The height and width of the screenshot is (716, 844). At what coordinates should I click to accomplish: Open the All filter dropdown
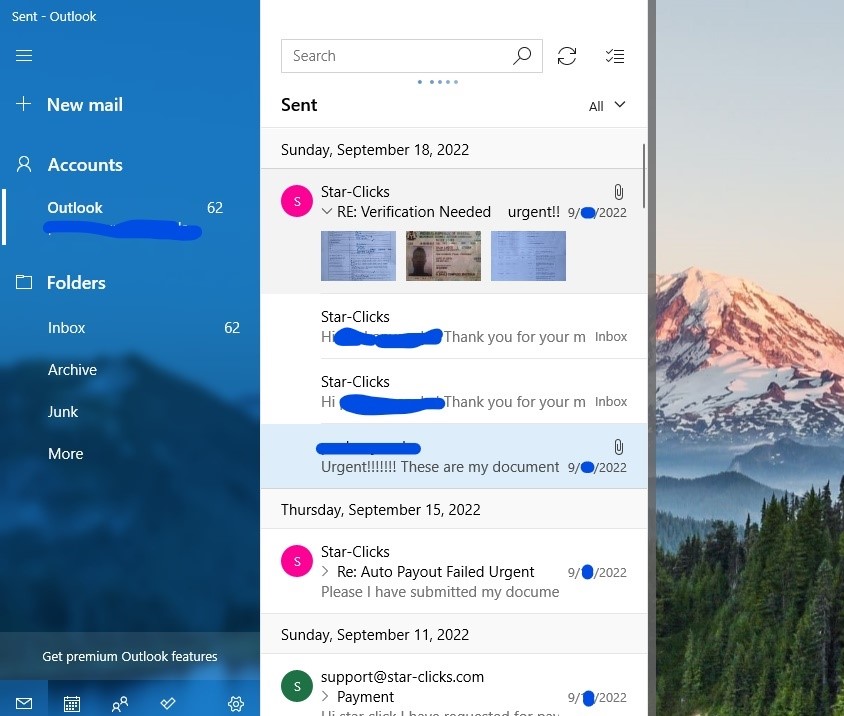(x=607, y=106)
